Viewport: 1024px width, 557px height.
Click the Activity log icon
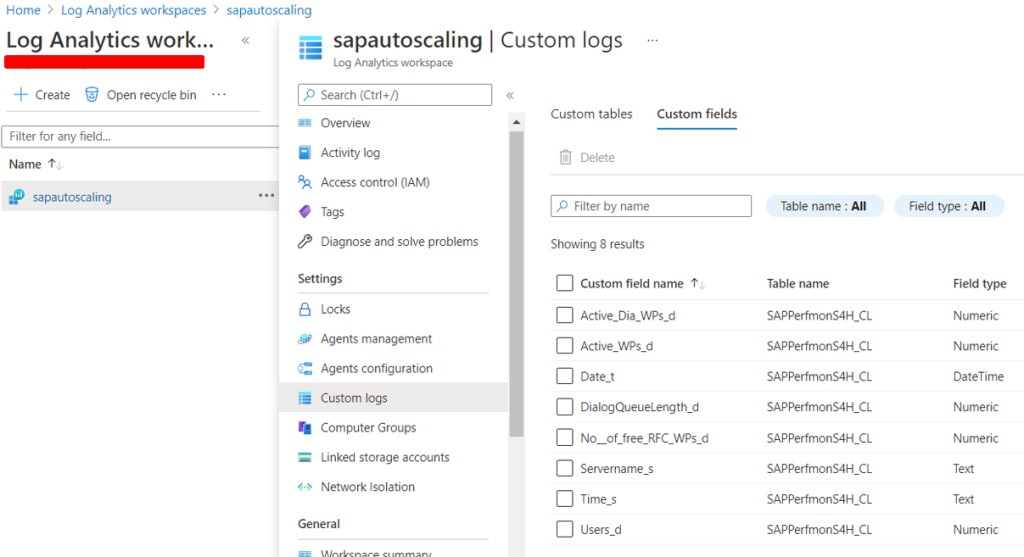pos(305,152)
